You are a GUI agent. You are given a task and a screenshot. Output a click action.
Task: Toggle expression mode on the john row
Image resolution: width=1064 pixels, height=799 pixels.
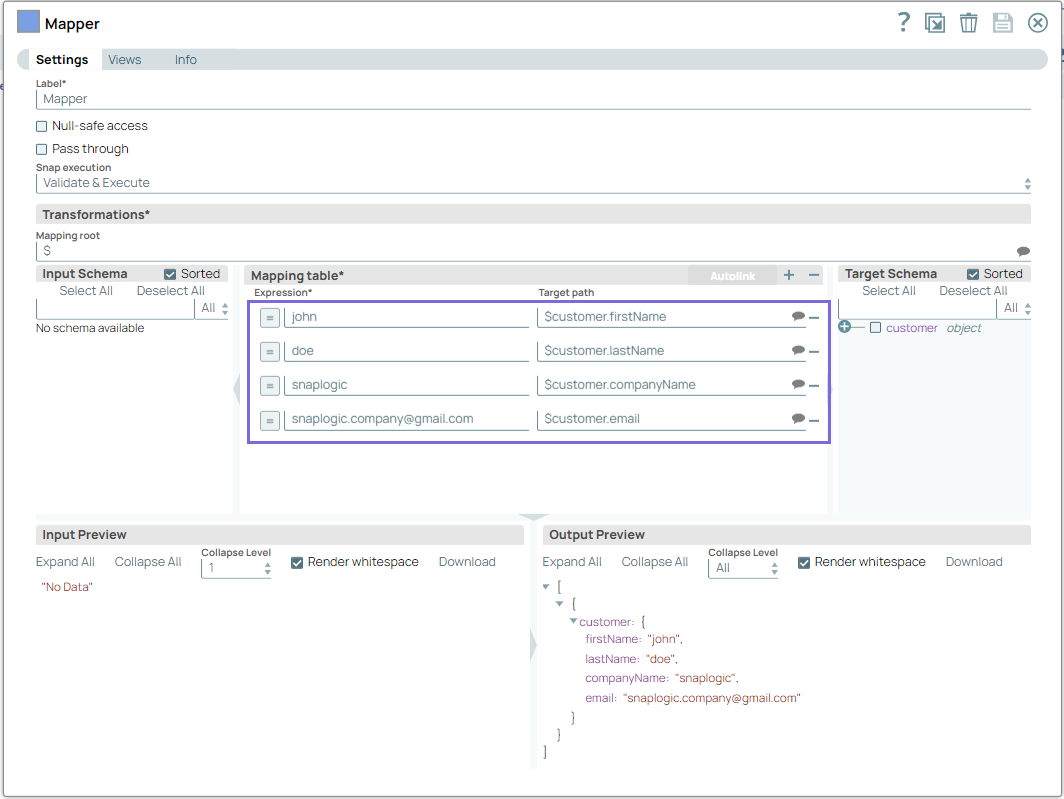pos(268,317)
